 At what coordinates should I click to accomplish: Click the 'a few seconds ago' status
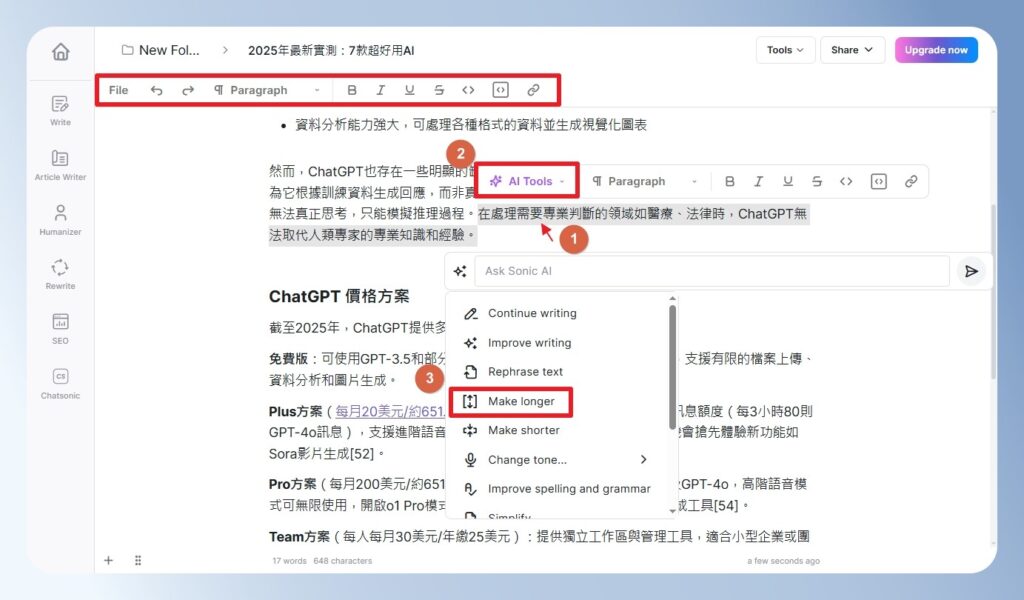click(783, 561)
